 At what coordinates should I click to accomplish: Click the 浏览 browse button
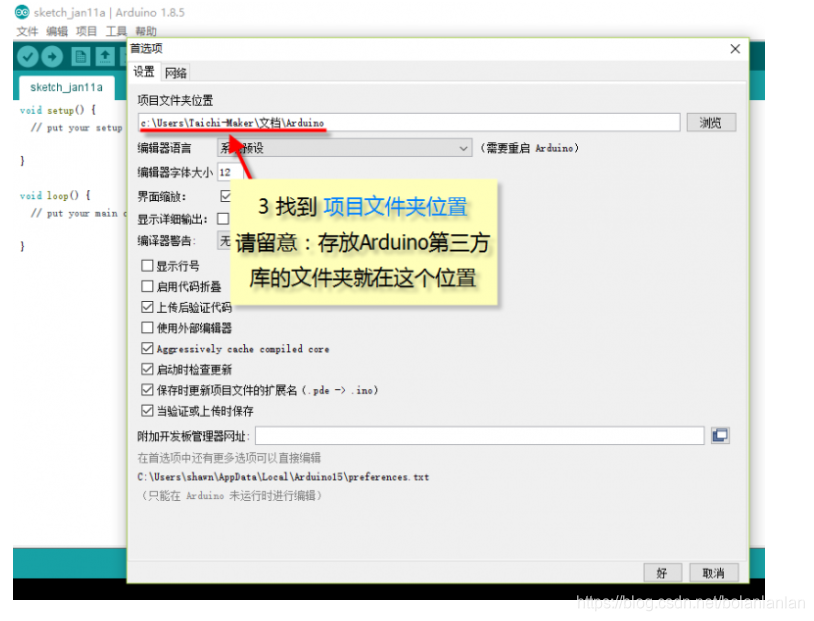[710, 123]
